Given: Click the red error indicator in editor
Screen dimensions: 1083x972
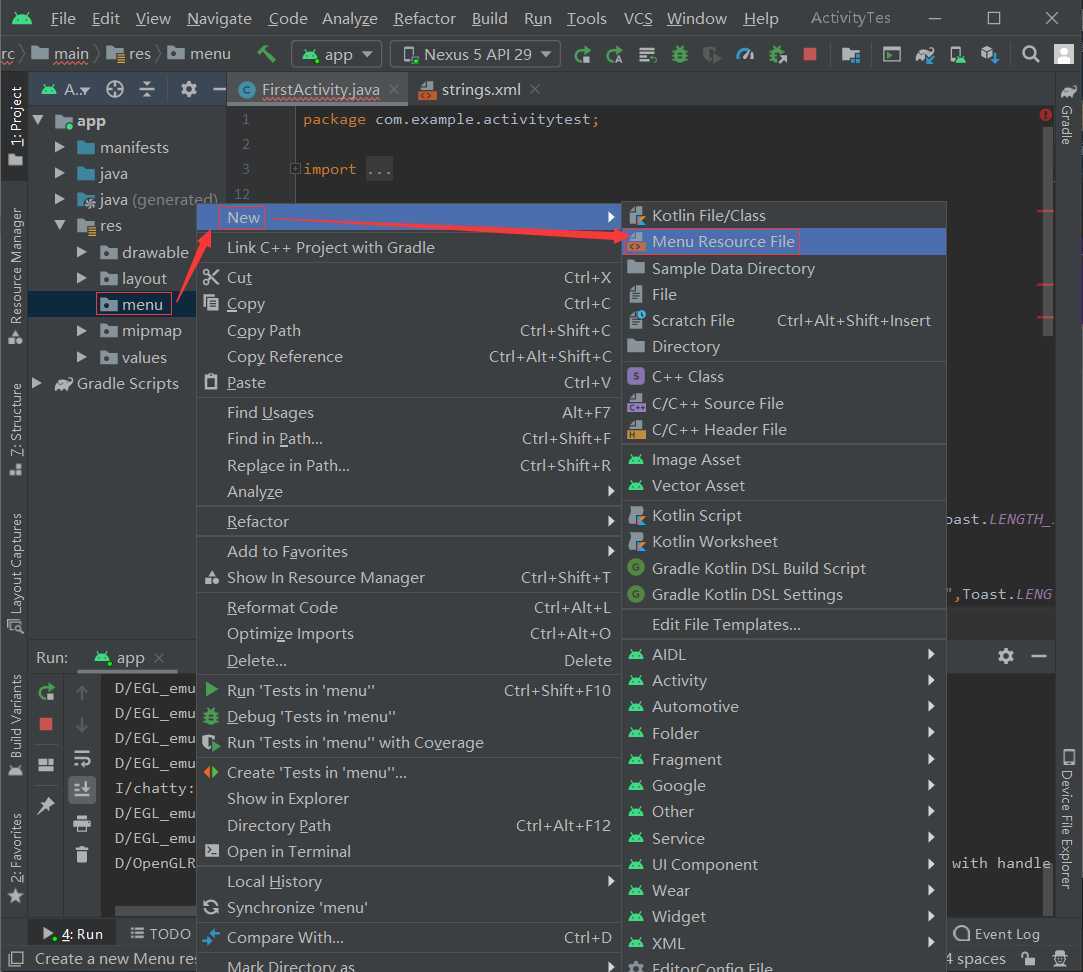Looking at the screenshot, I should [1046, 115].
